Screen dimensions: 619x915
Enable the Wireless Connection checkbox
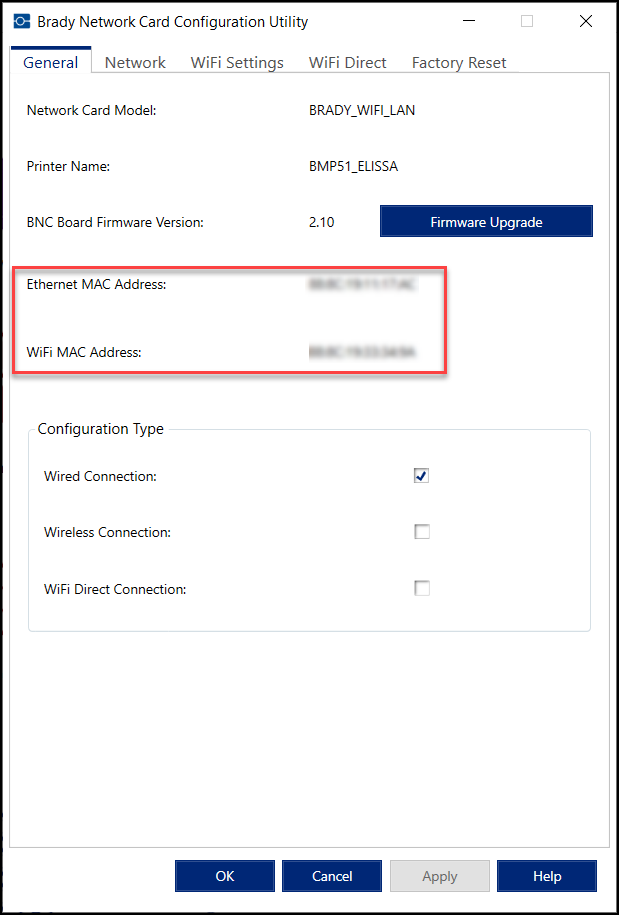click(422, 532)
